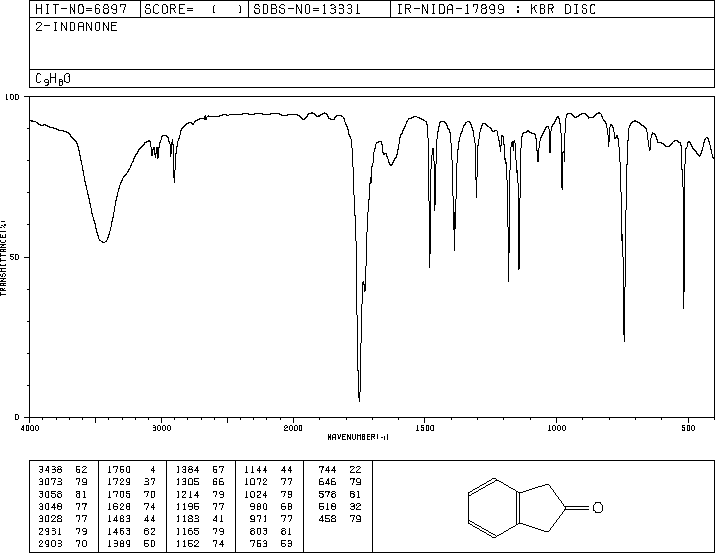Select the SCORE= field in header

click(194, 9)
